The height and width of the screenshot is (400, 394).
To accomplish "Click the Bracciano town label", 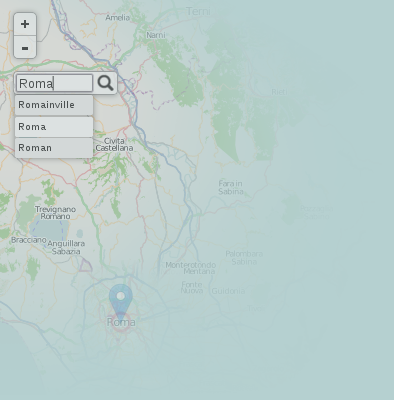I will (29, 240).
